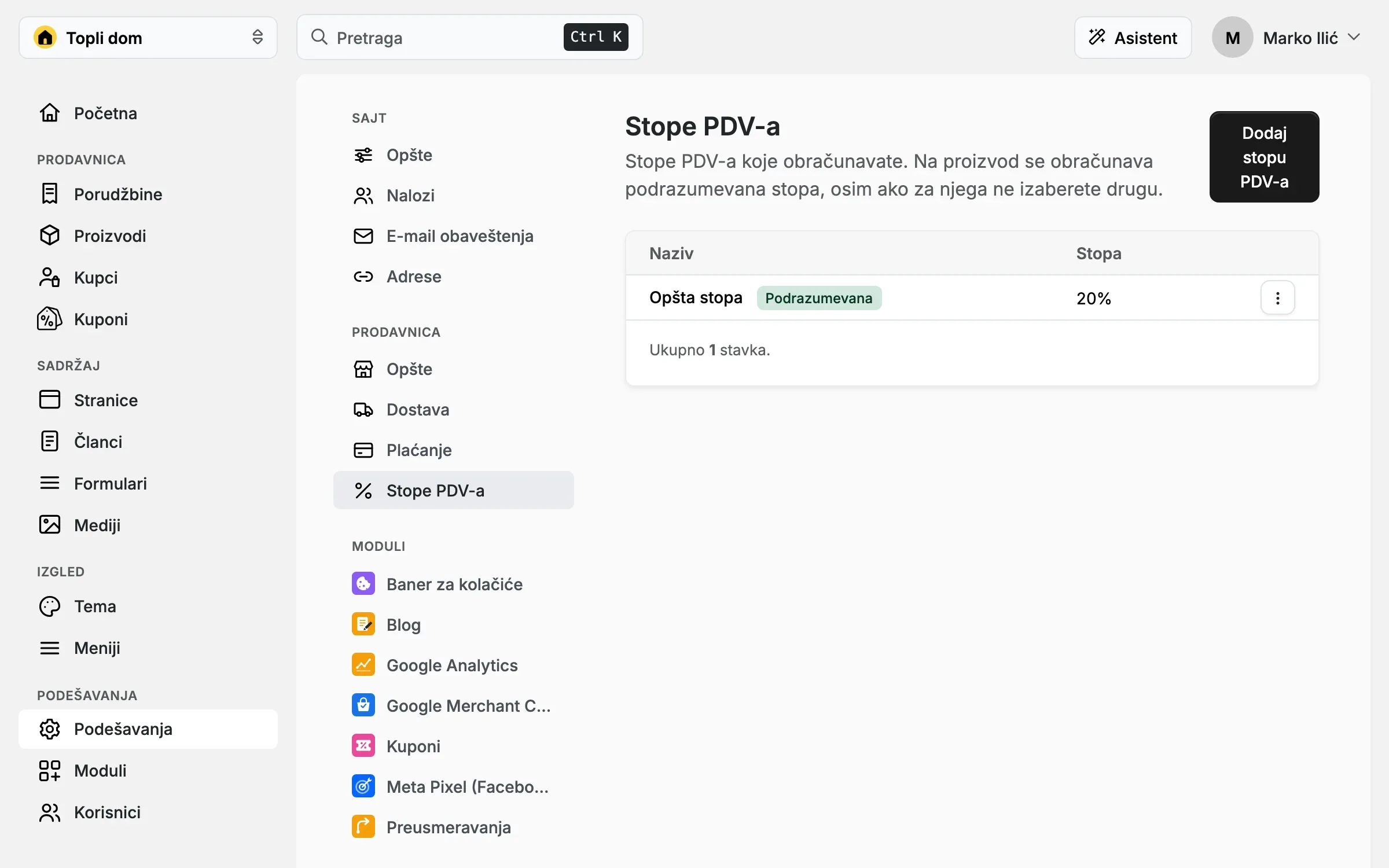Go to E-mail obaveštenja settings

coord(454,236)
